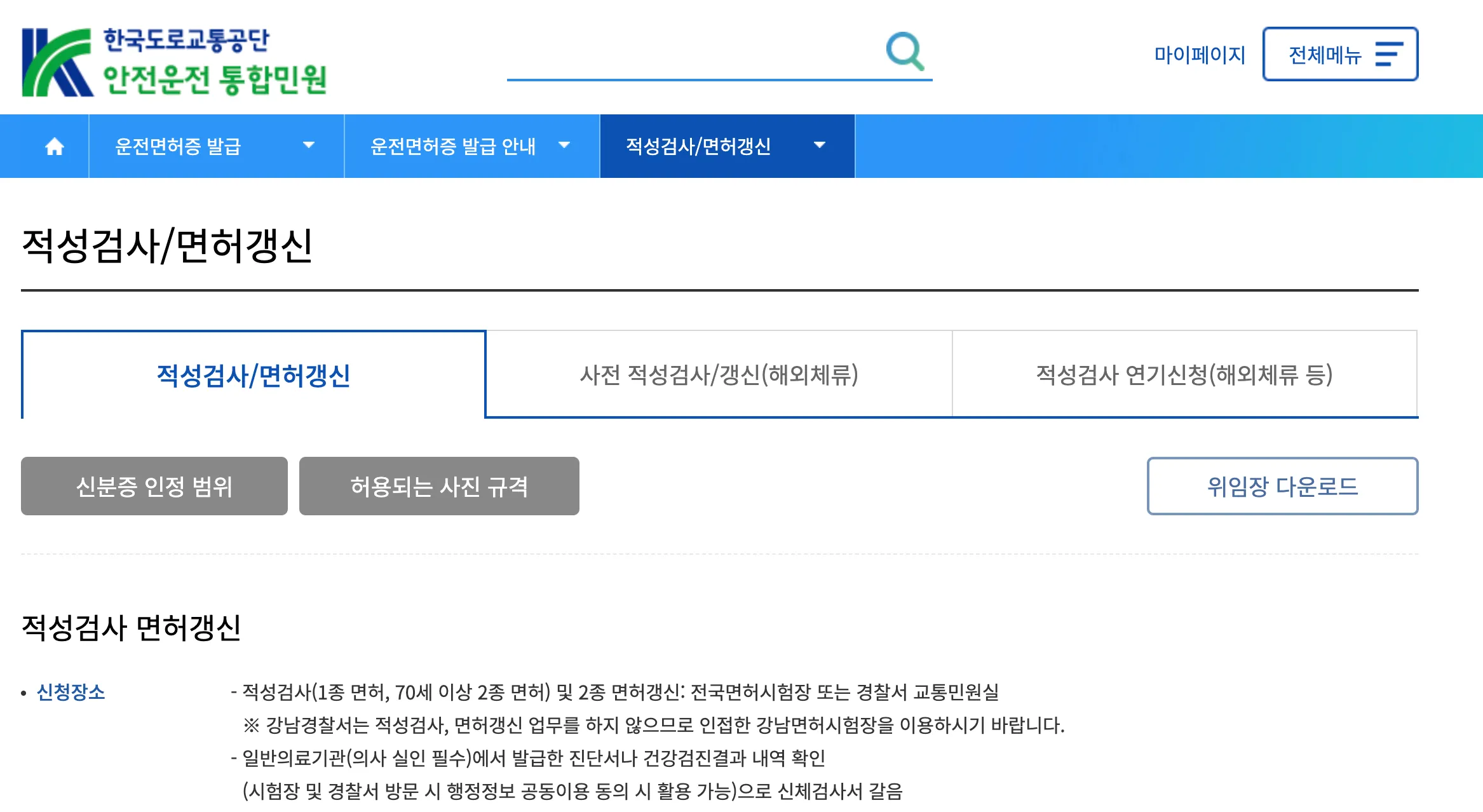Click the 허용되는 사진 규격 button
The image size is (1483, 812).
[x=439, y=487]
